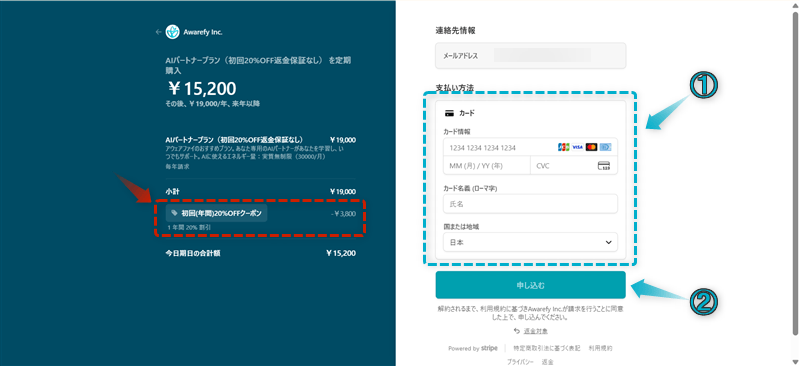Click the refund arrow icon beside 返金対象
The image size is (800, 366).
(x=517, y=331)
